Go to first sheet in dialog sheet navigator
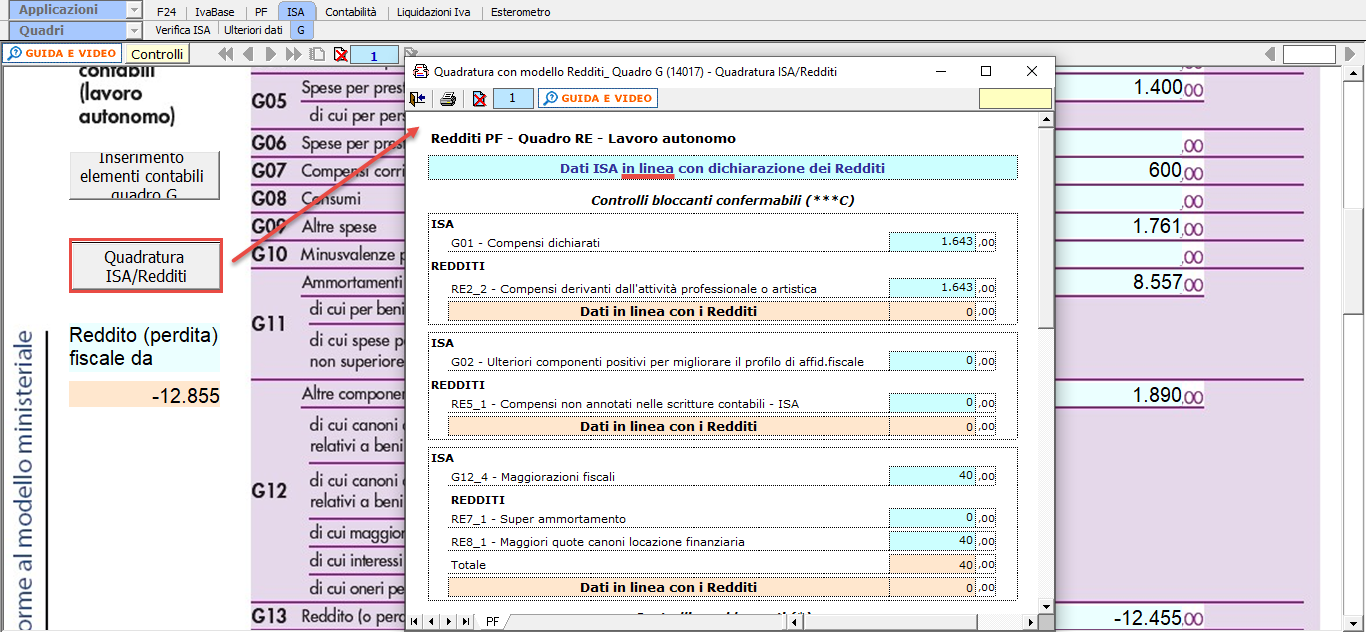The image size is (1366, 632). pos(416,622)
